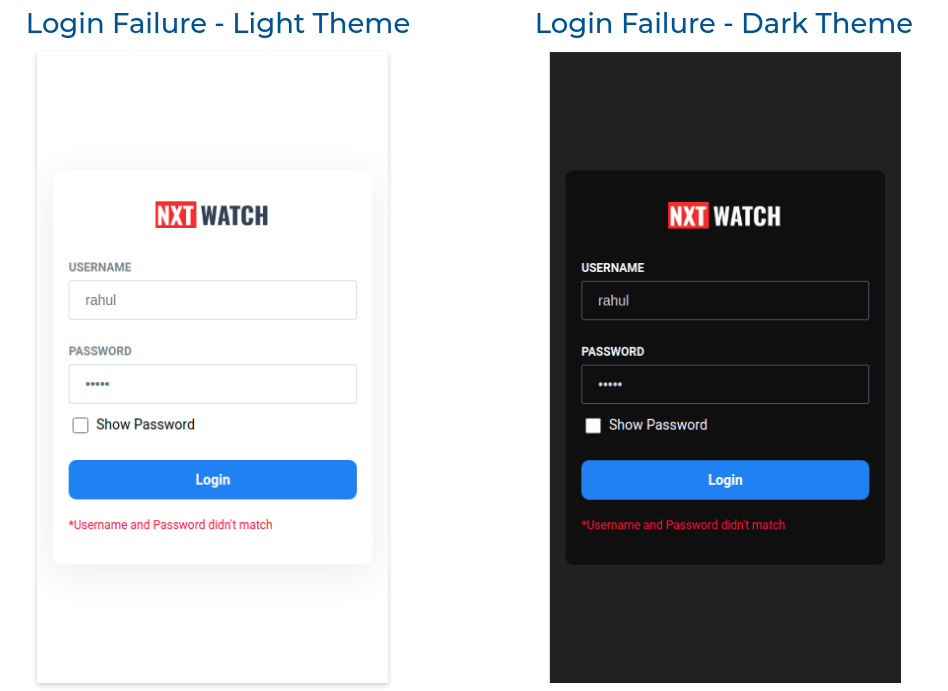
Task: Click the NXT Watch logo in light theme
Action: pos(212,215)
